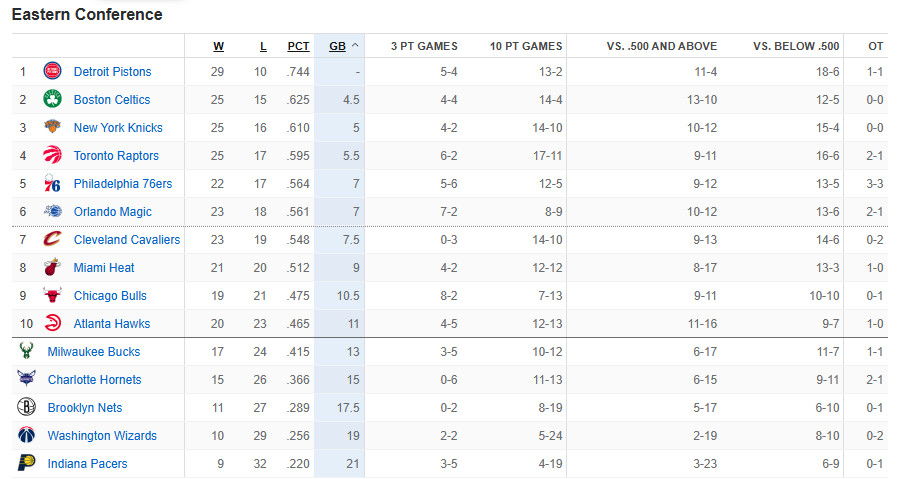Sort table by L column header
900x479 pixels.
(x=263, y=46)
